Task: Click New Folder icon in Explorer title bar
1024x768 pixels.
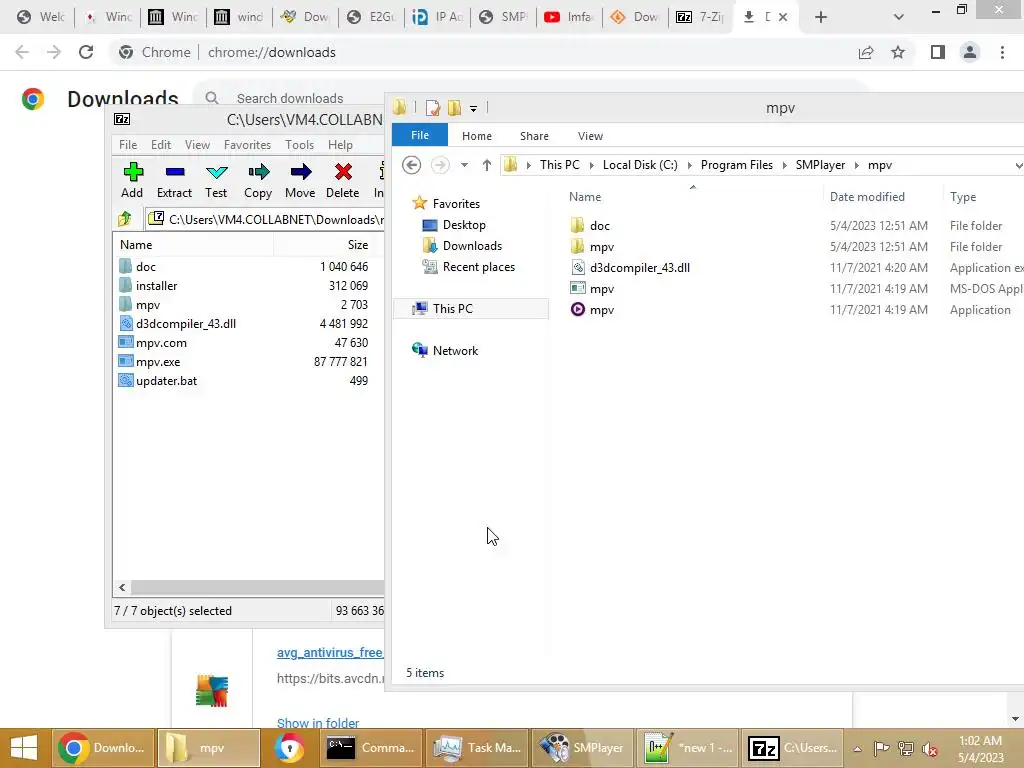Action: click(x=455, y=108)
